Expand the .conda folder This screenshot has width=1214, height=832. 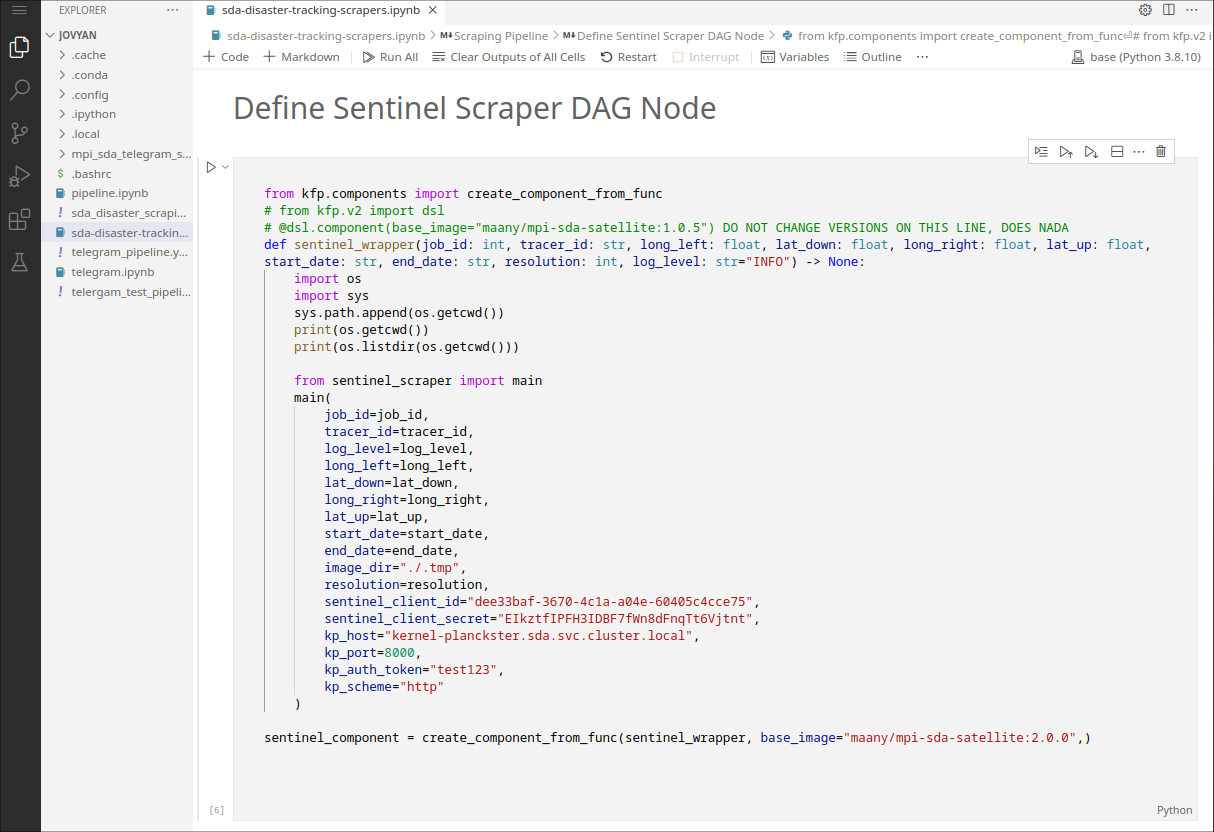pyautogui.click(x=118, y=75)
